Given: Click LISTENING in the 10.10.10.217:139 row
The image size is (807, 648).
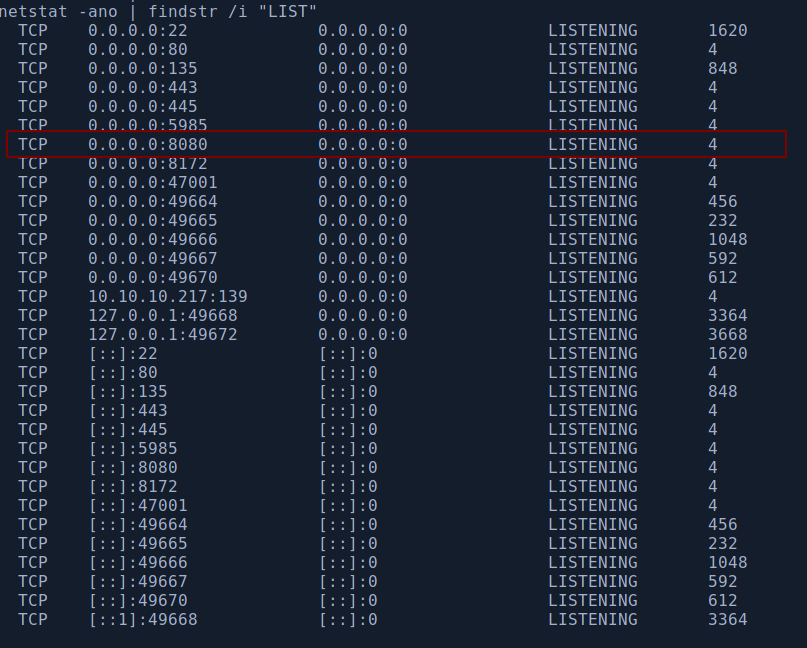Looking at the screenshot, I should [592, 296].
